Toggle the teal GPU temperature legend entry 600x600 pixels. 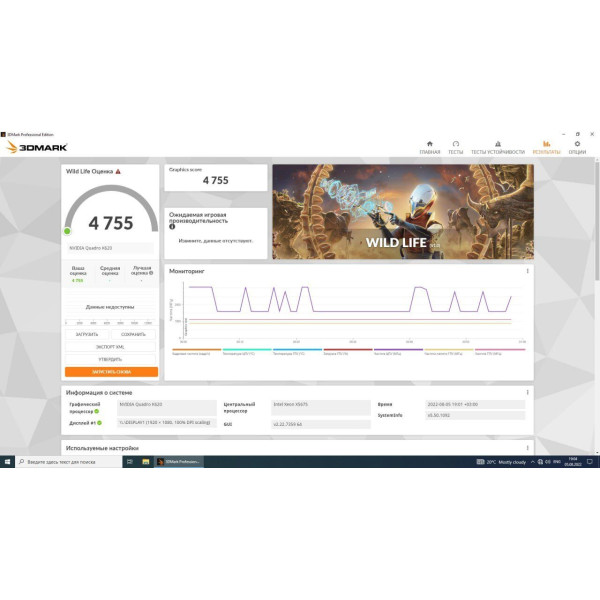(x=247, y=352)
